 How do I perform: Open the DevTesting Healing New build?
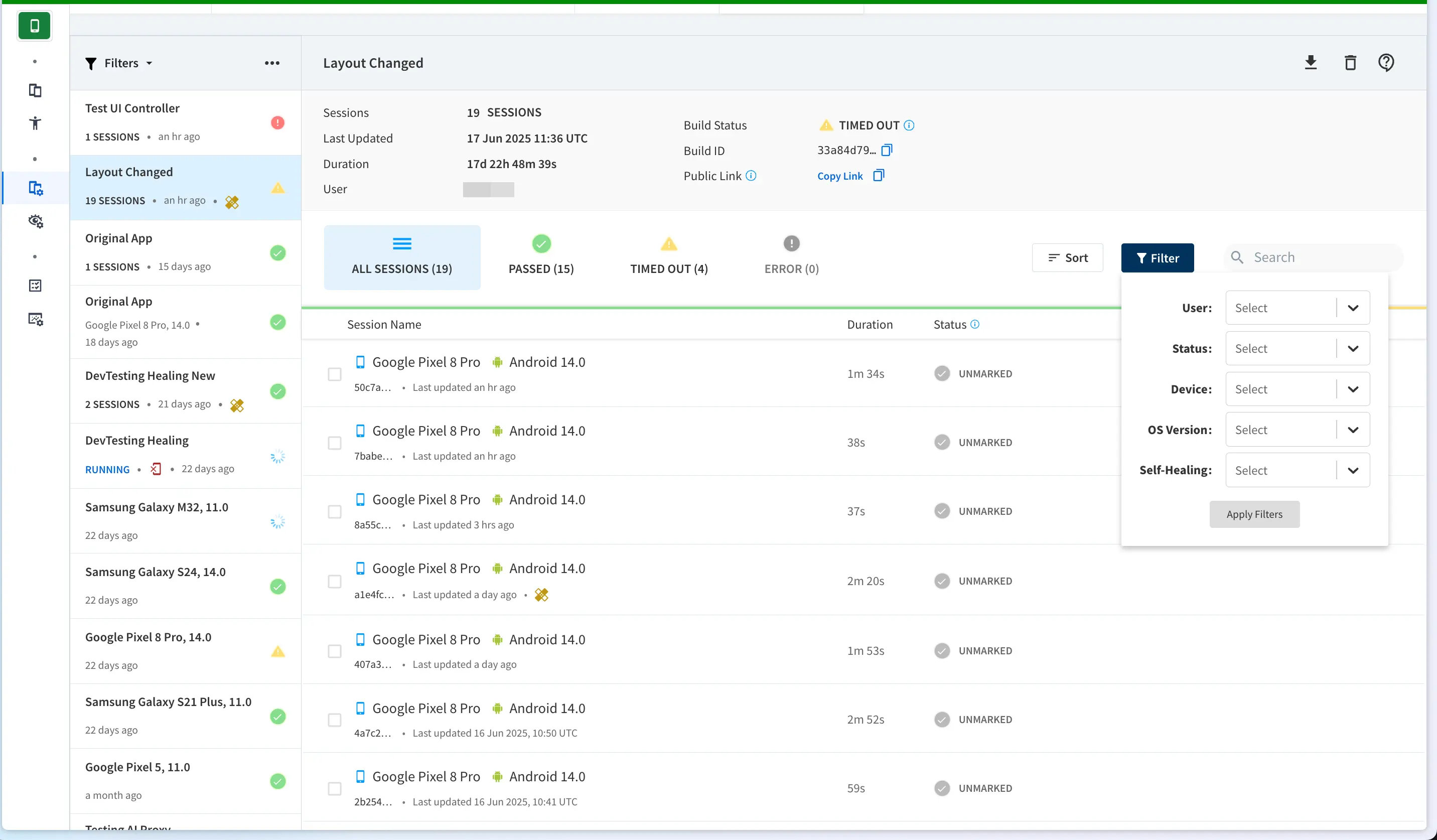185,390
